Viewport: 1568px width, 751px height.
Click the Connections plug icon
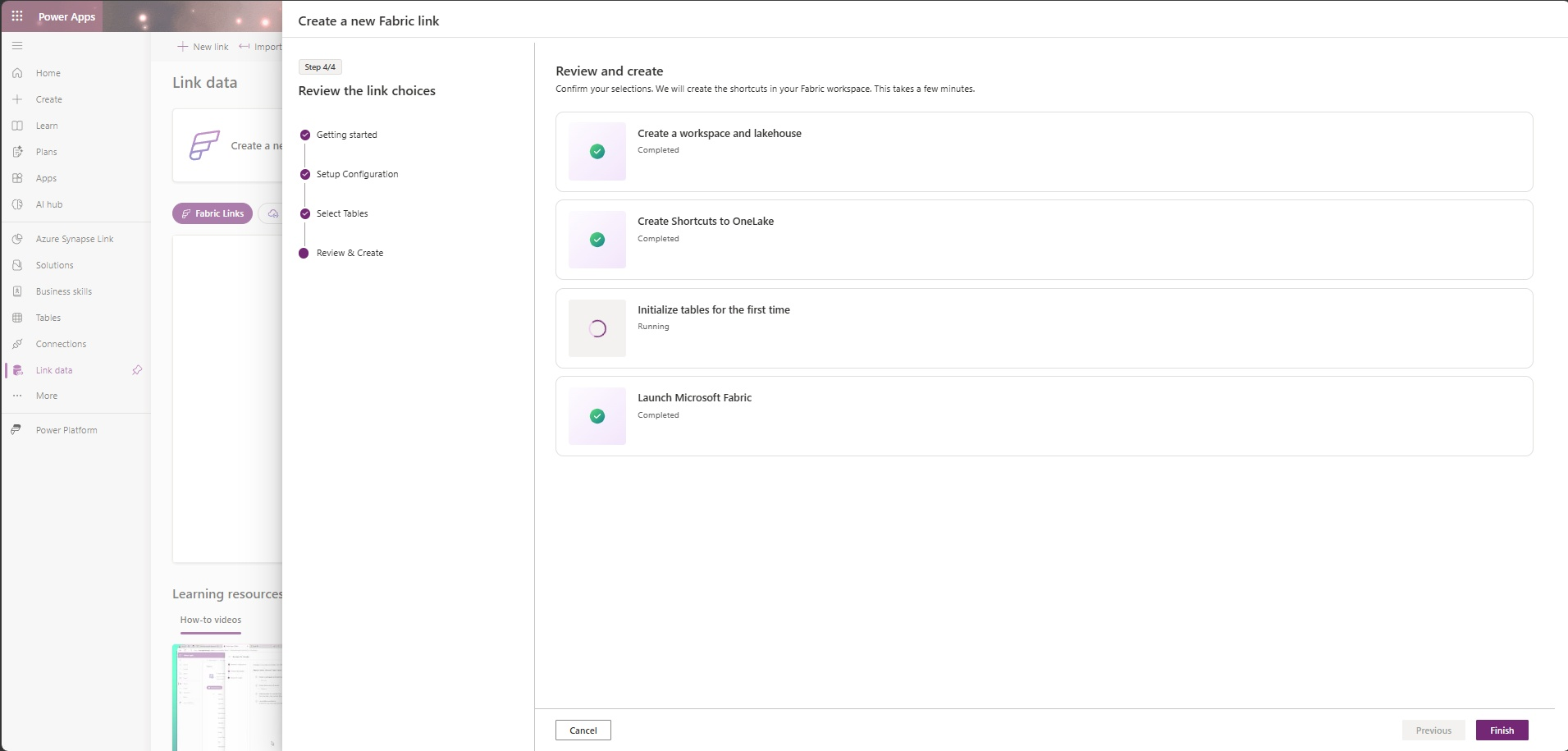17,344
